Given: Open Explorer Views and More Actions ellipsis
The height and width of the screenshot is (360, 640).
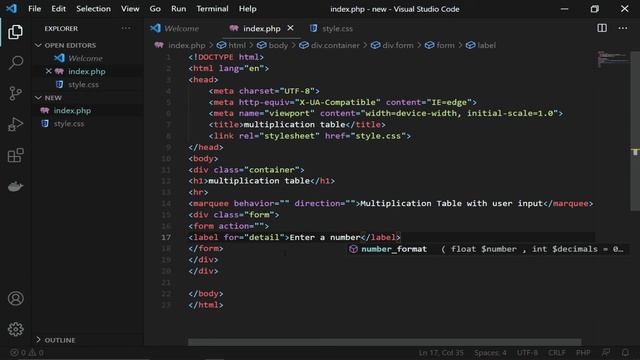Looking at the screenshot, I should 126,28.
